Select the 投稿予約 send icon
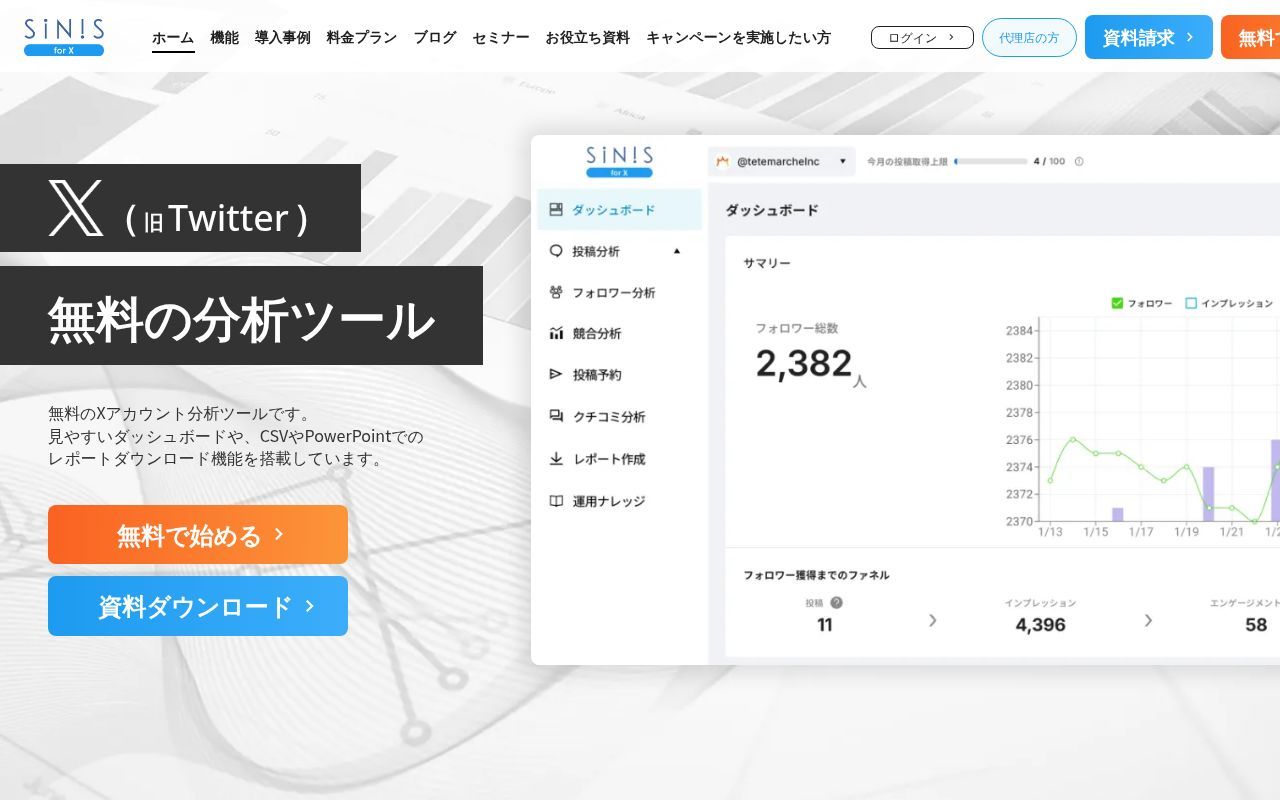The height and width of the screenshot is (800, 1280). [x=556, y=374]
